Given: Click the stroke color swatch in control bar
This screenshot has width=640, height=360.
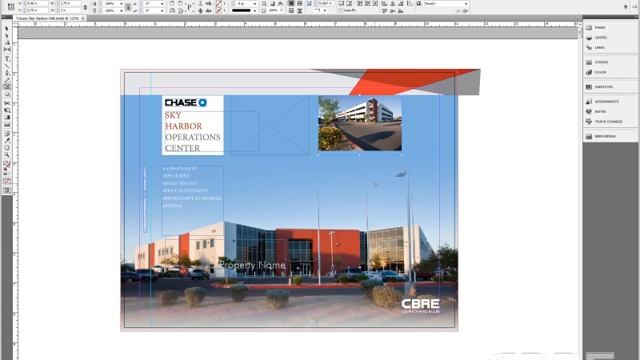Looking at the screenshot, I should click(x=219, y=10).
